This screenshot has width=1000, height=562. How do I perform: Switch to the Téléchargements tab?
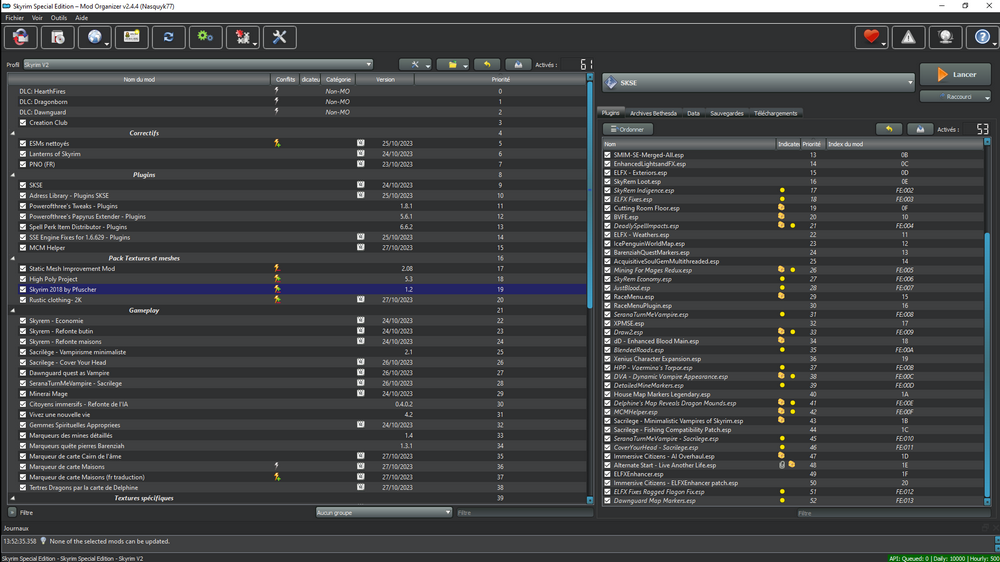click(776, 113)
